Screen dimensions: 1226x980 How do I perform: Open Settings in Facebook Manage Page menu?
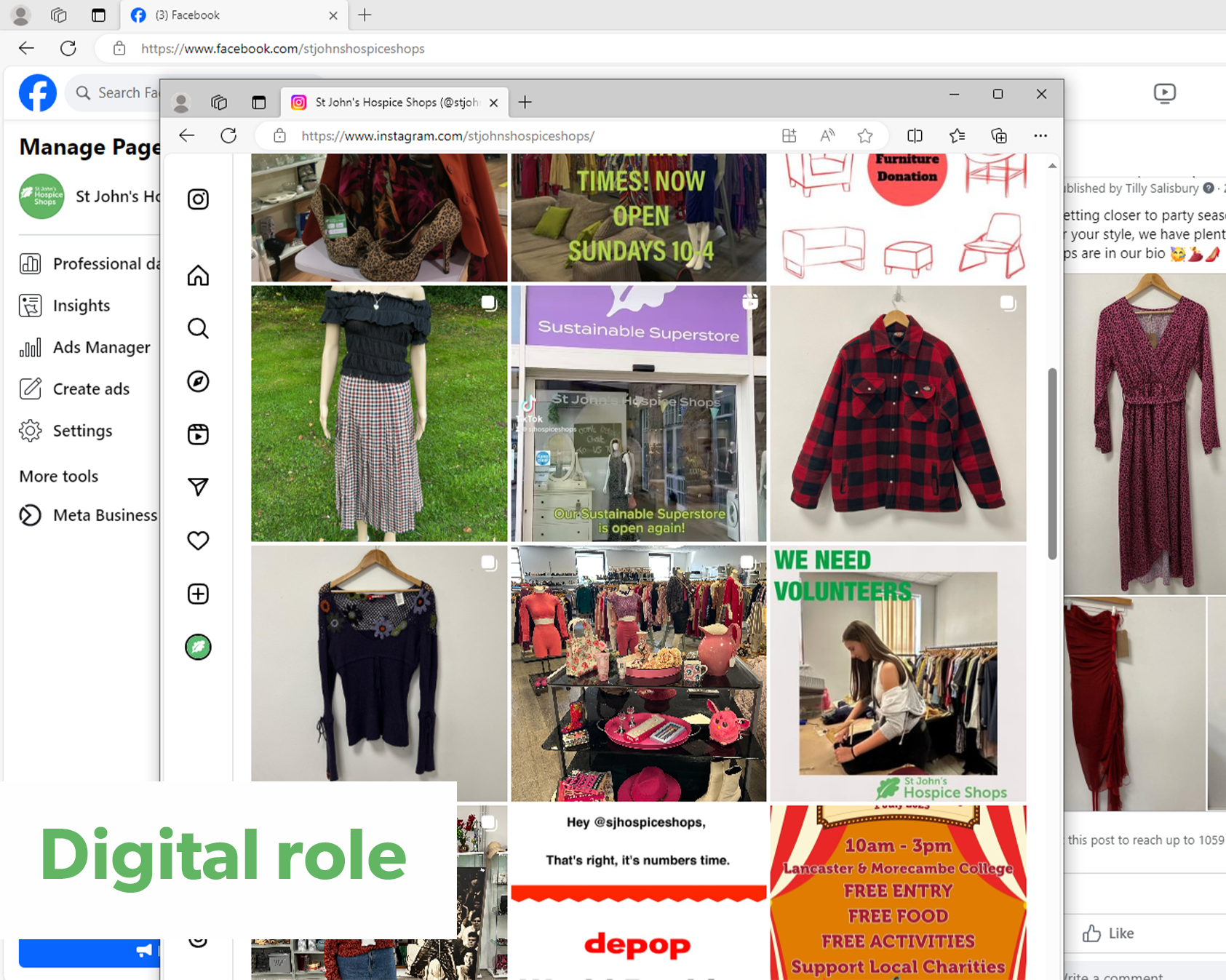point(66,430)
